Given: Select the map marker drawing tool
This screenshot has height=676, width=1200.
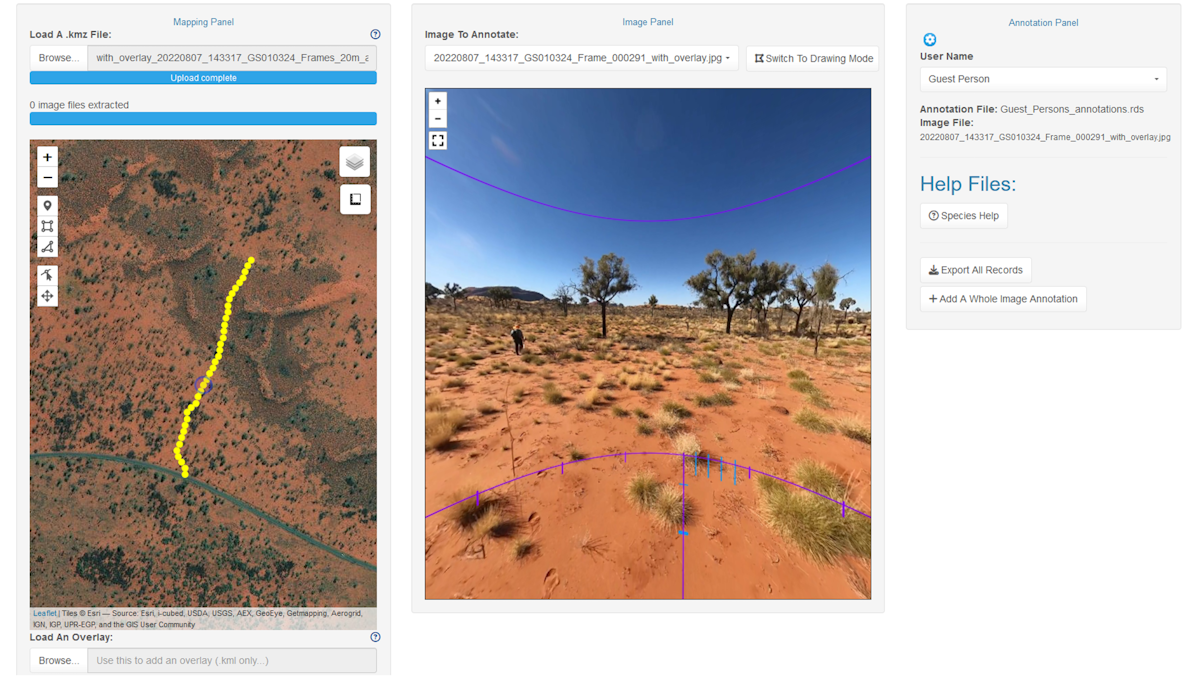Looking at the screenshot, I should pos(47,206).
